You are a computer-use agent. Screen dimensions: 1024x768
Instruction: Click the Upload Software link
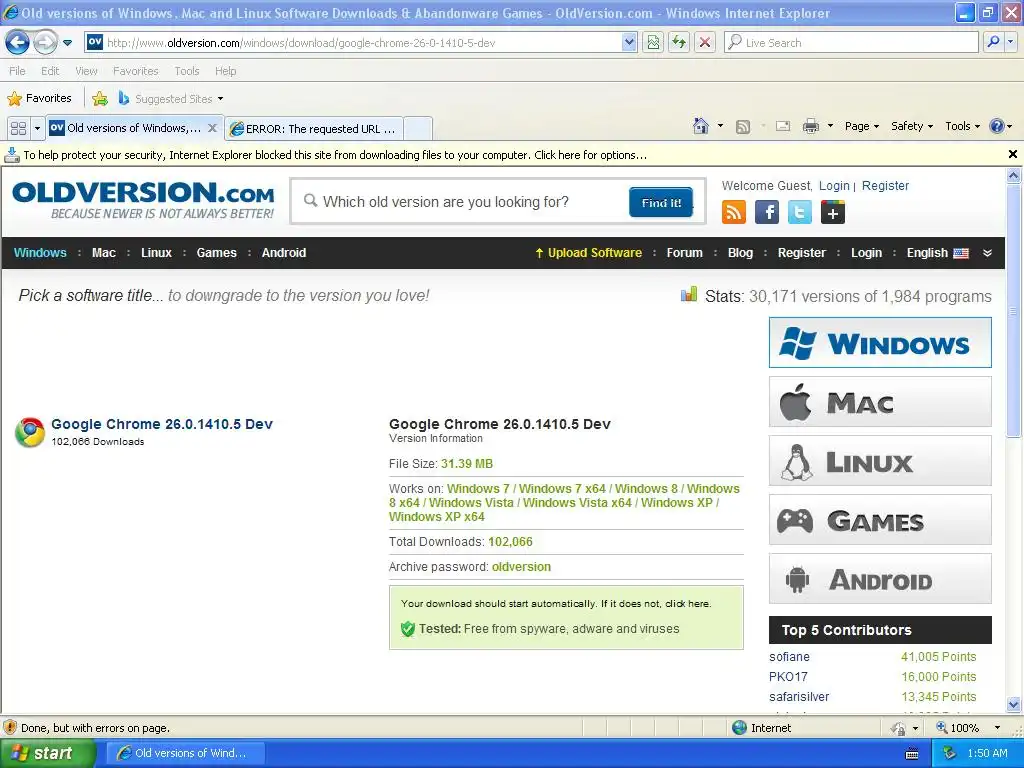pyautogui.click(x=588, y=253)
